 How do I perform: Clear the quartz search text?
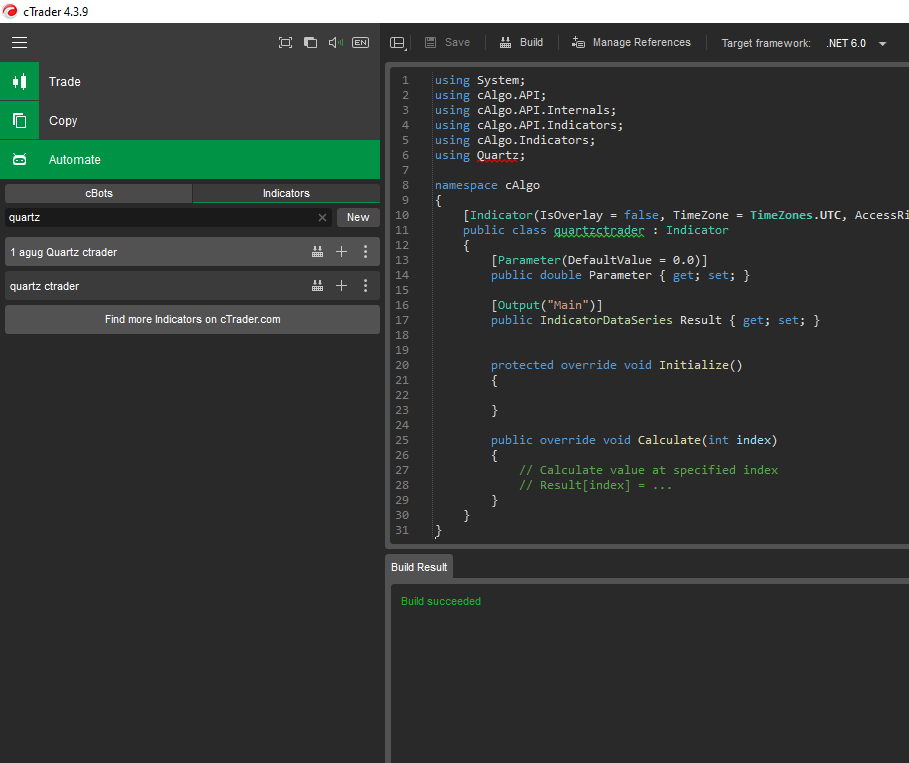coord(322,217)
